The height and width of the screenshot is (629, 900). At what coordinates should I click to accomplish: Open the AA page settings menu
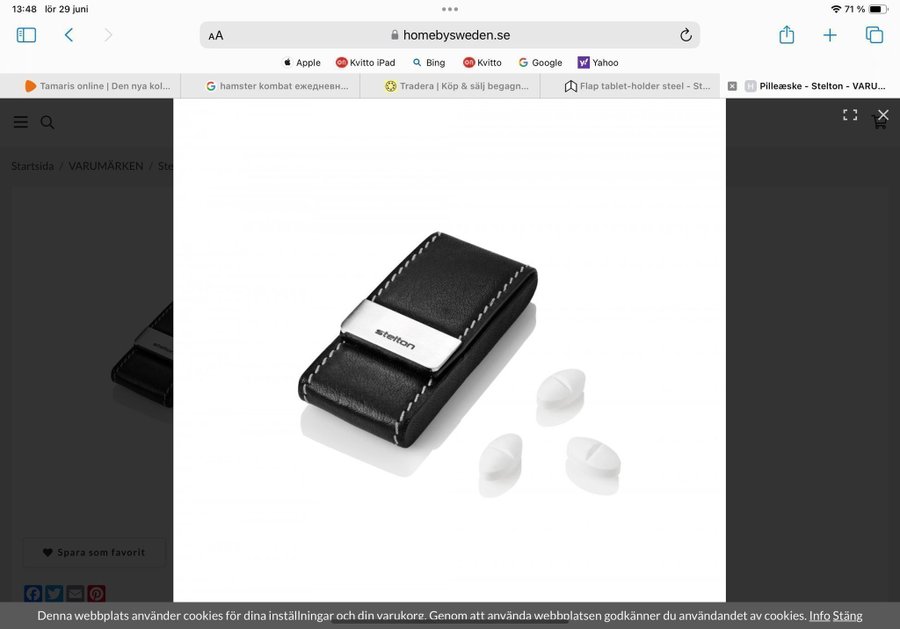(x=216, y=35)
